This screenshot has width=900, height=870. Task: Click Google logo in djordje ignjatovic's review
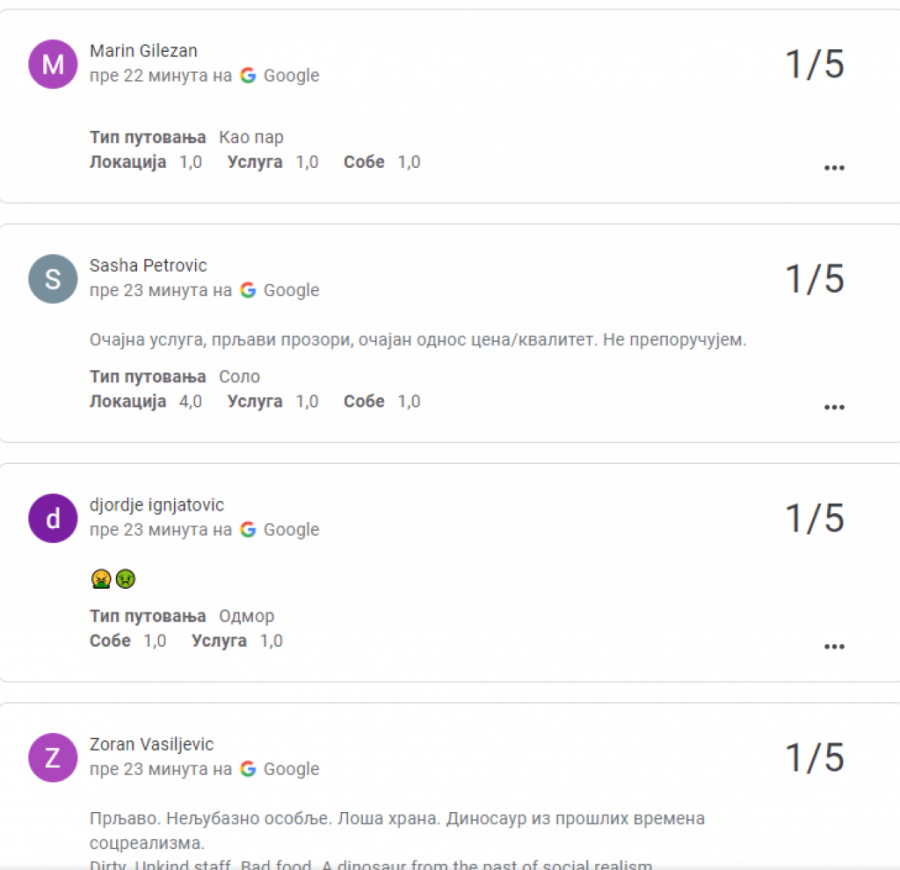tap(248, 530)
